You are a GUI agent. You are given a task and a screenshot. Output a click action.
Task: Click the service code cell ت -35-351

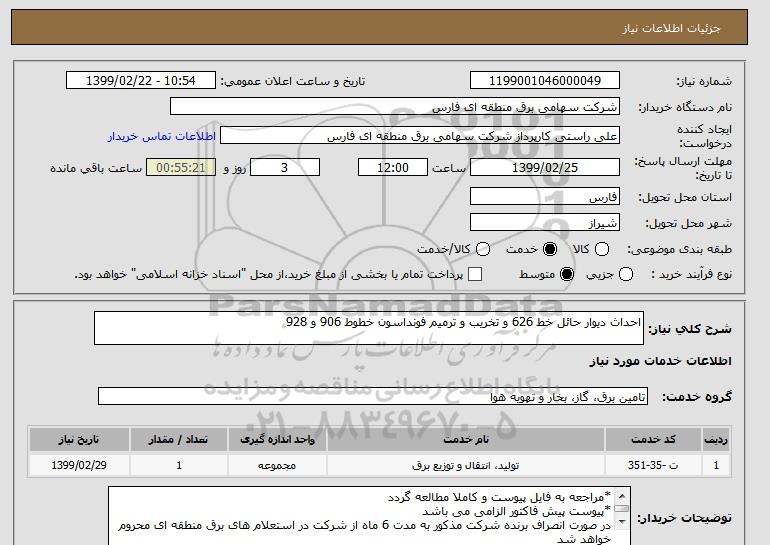click(653, 465)
